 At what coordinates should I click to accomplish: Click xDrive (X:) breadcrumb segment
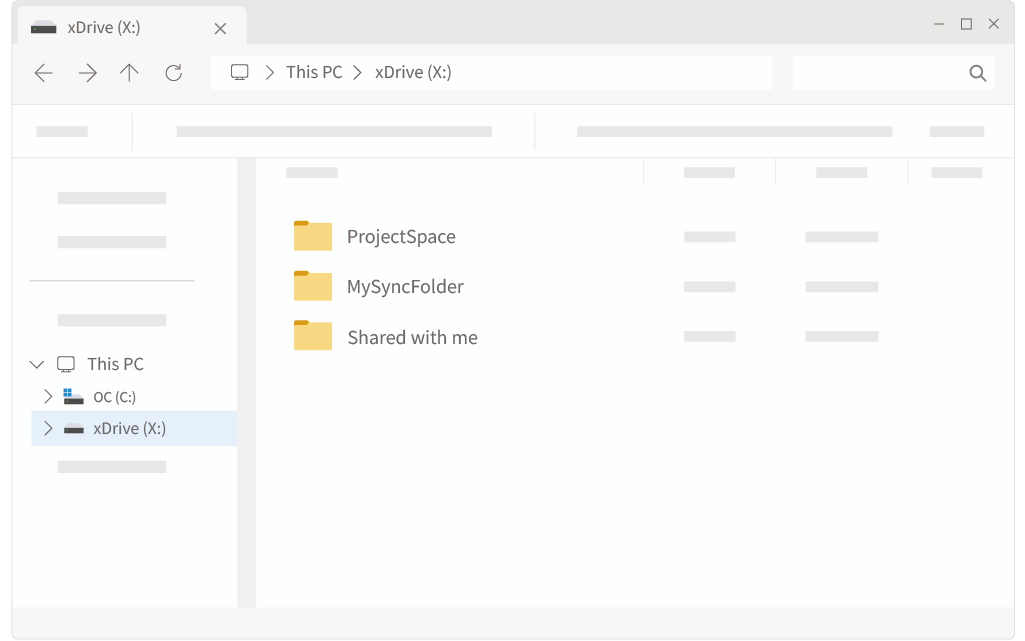[413, 72]
